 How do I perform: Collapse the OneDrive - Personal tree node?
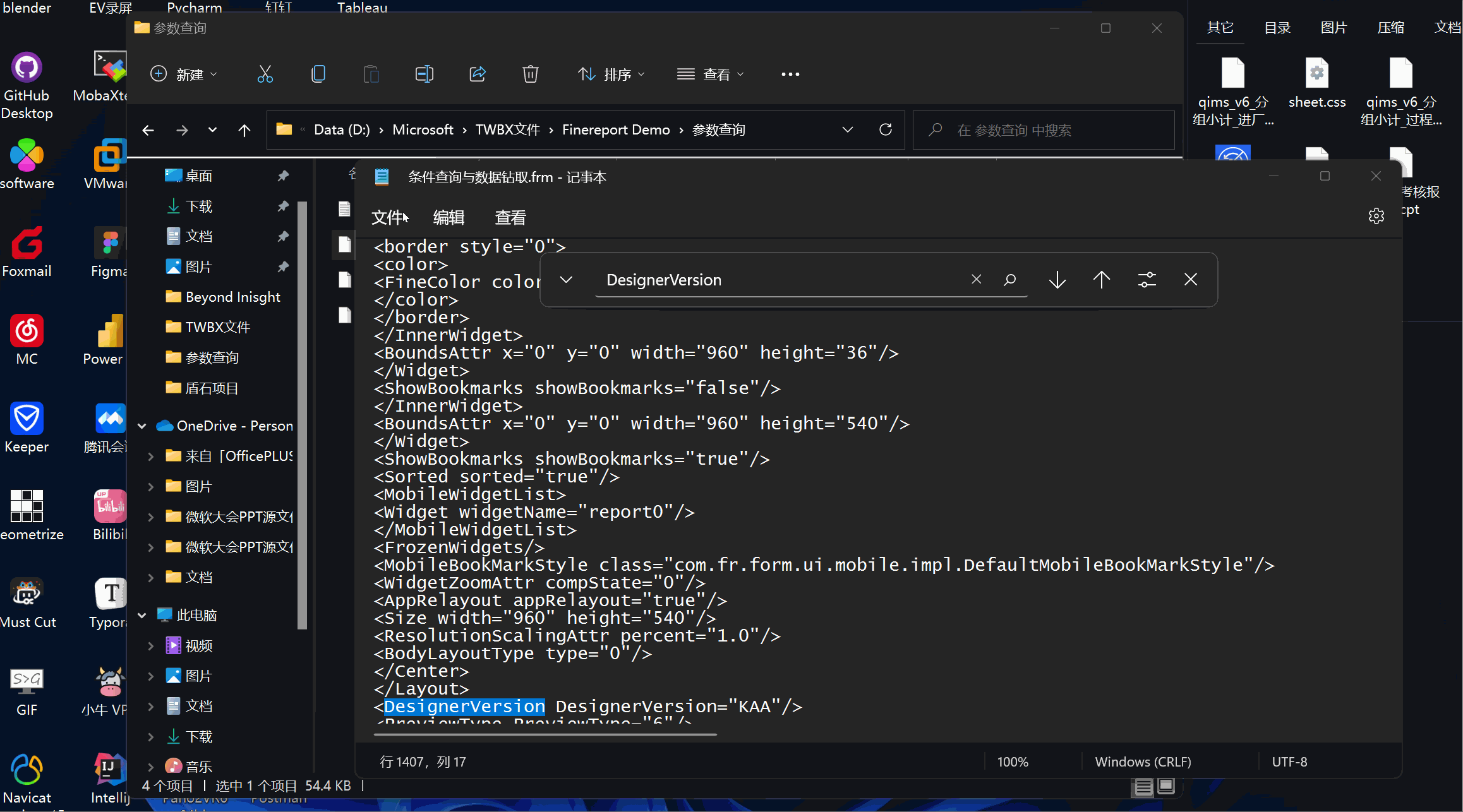tap(142, 426)
